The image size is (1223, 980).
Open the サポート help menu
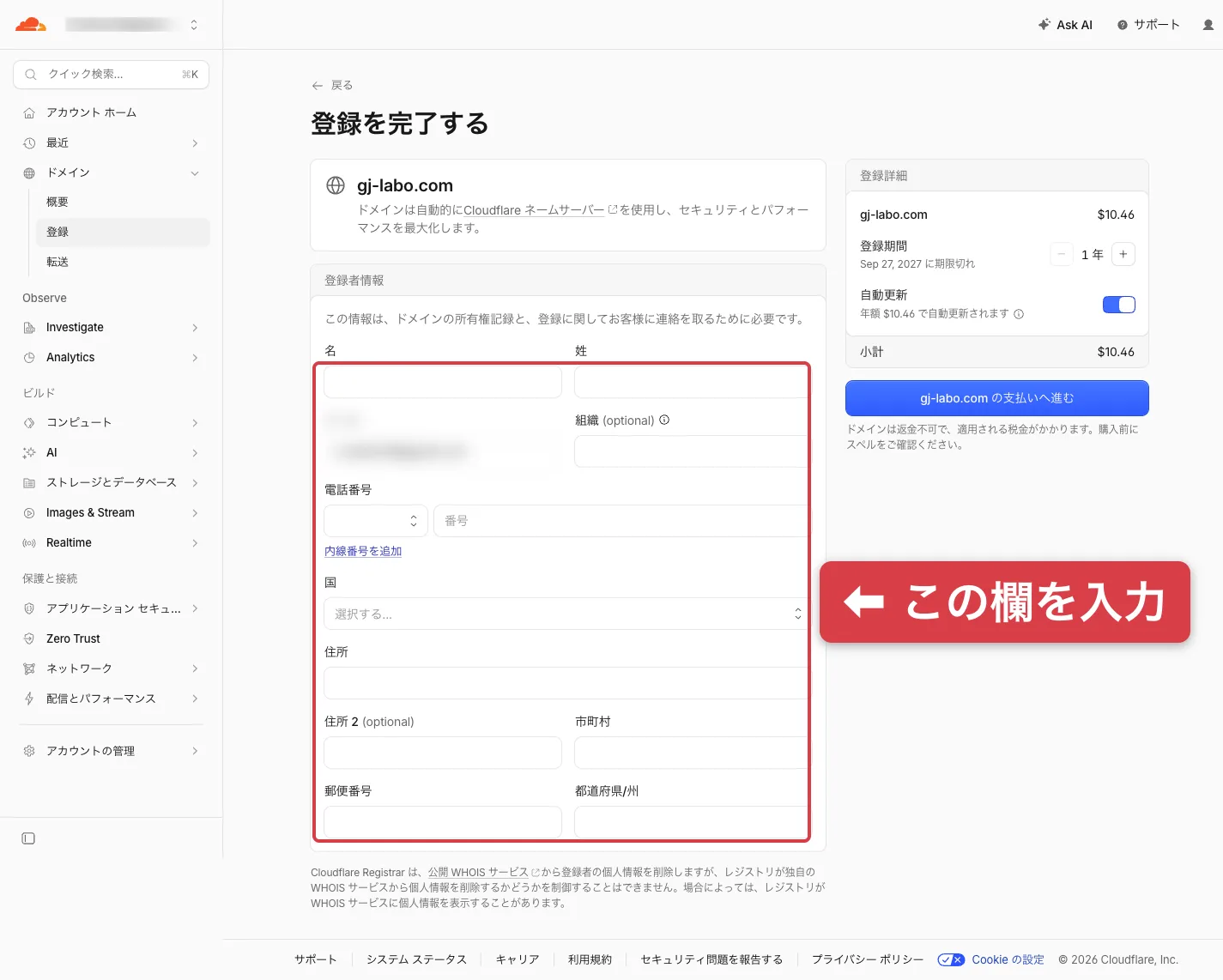tap(1148, 25)
